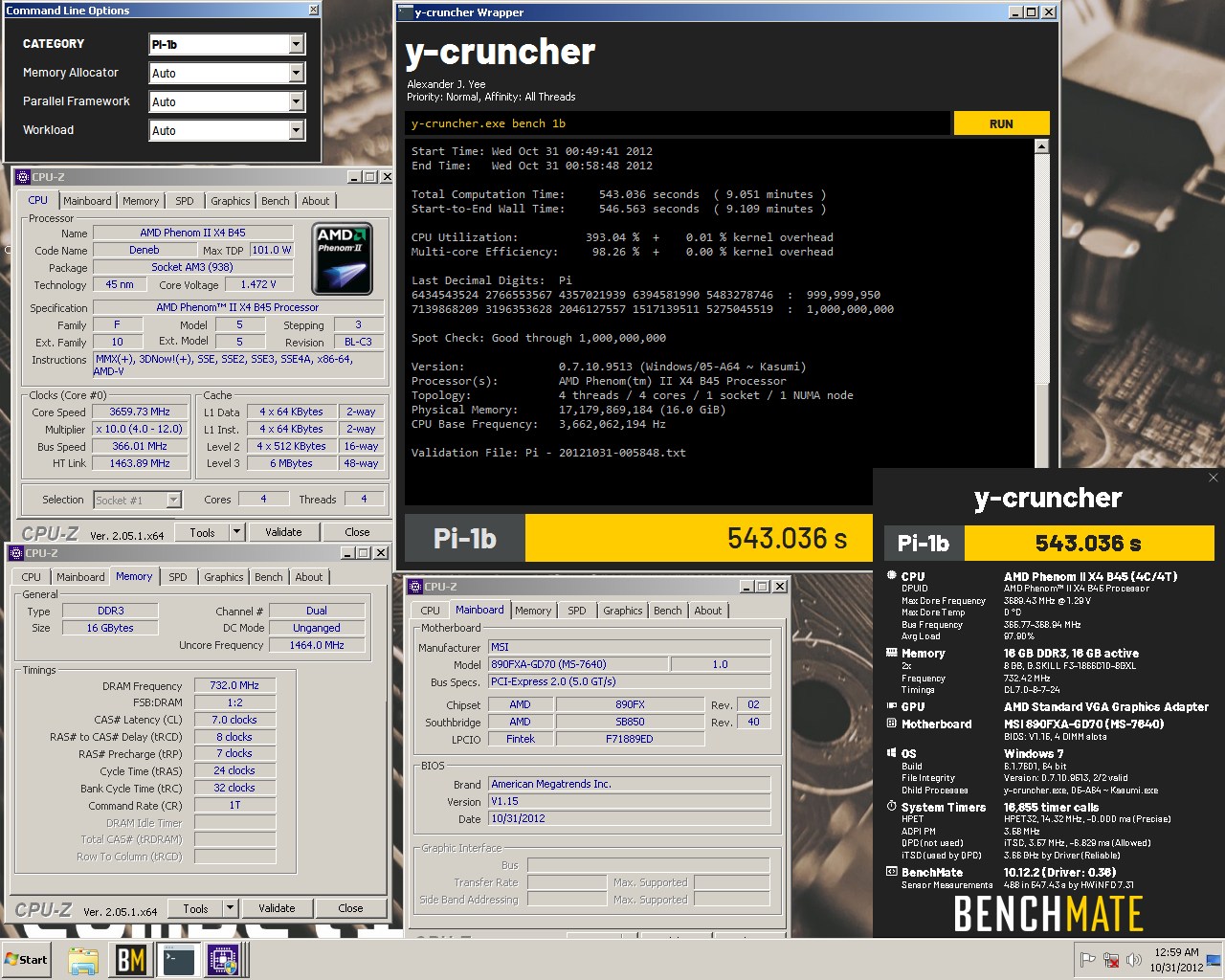Image resolution: width=1225 pixels, height=980 pixels.
Task: Click CPU-Z title icon in top CPU-Z window
Action: [x=23, y=177]
